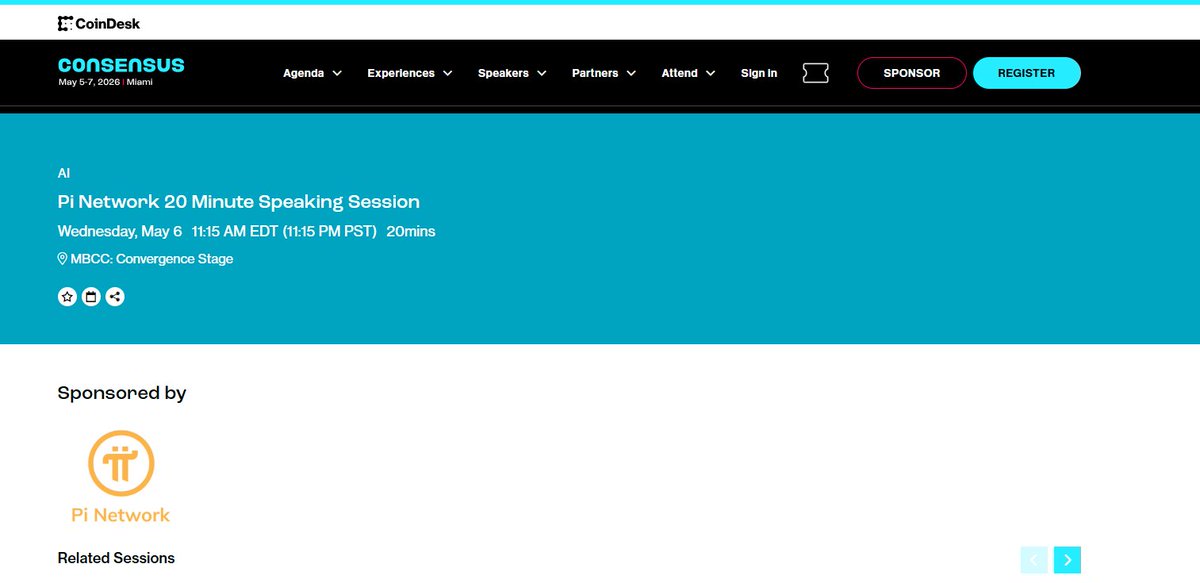Click the MBCC: Convergence Stage location
The width and height of the screenshot is (1200, 583).
[146, 259]
